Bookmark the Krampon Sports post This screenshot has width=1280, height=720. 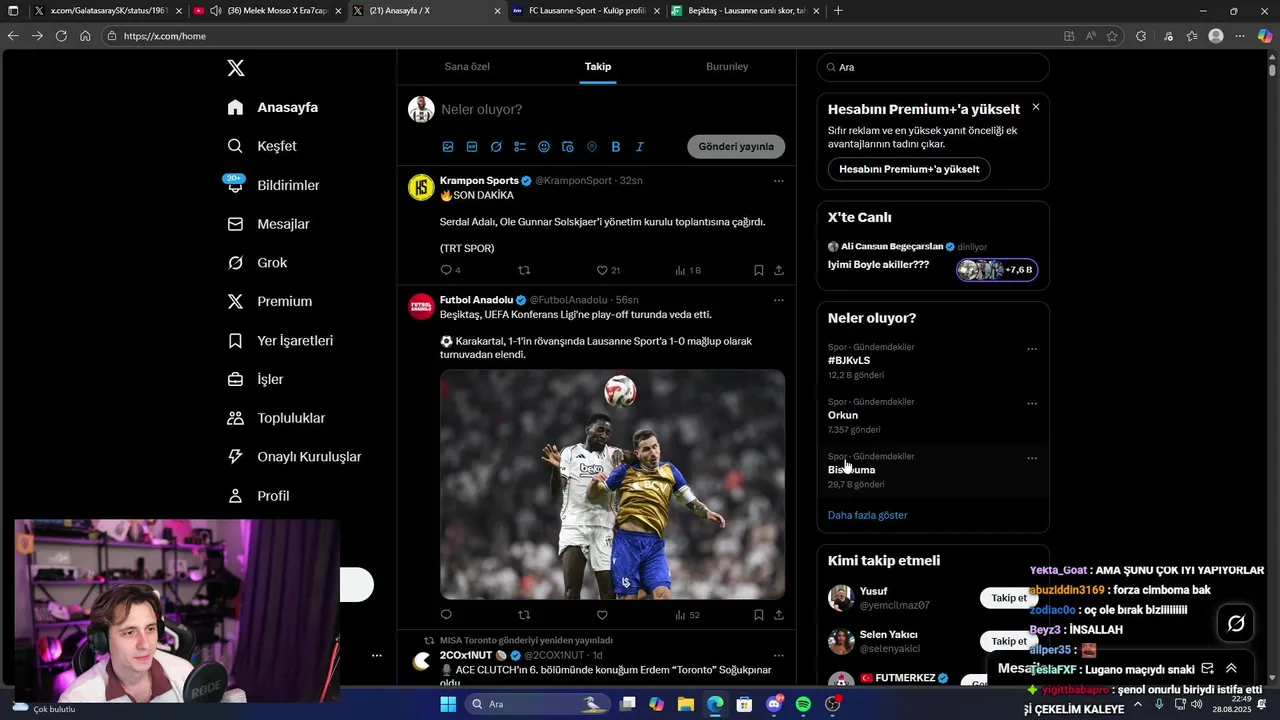coord(759,270)
